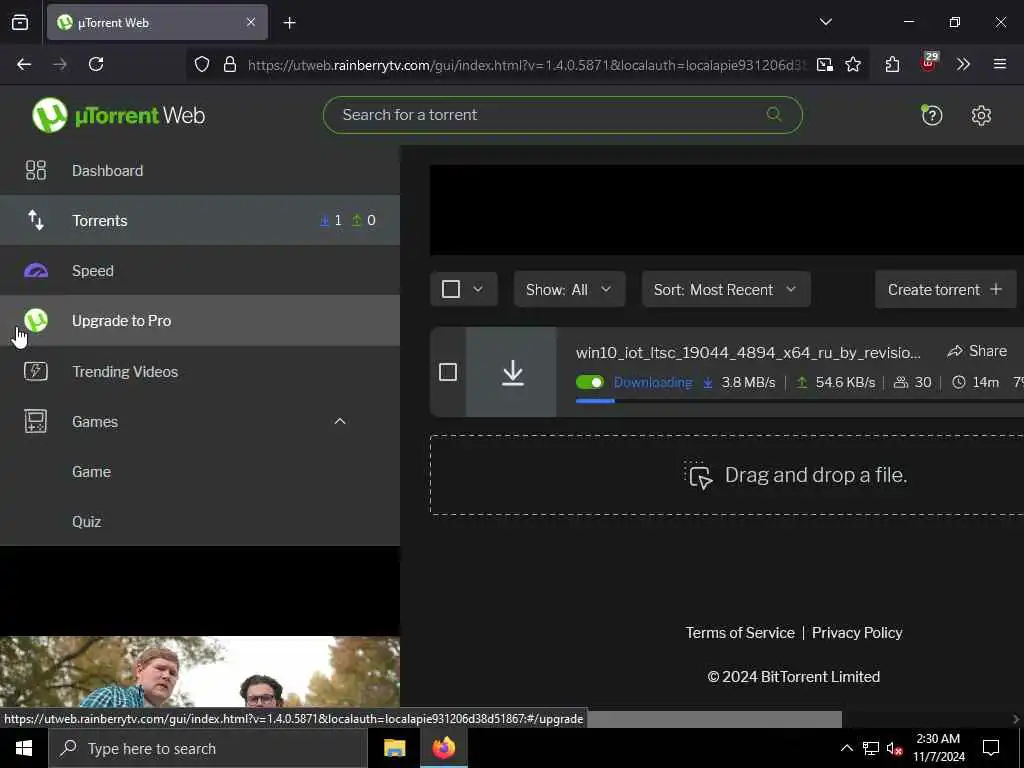This screenshot has width=1024, height=768.
Task: Tick the checkbox for win10_iot_ltsc torrent
Action: [448, 372]
